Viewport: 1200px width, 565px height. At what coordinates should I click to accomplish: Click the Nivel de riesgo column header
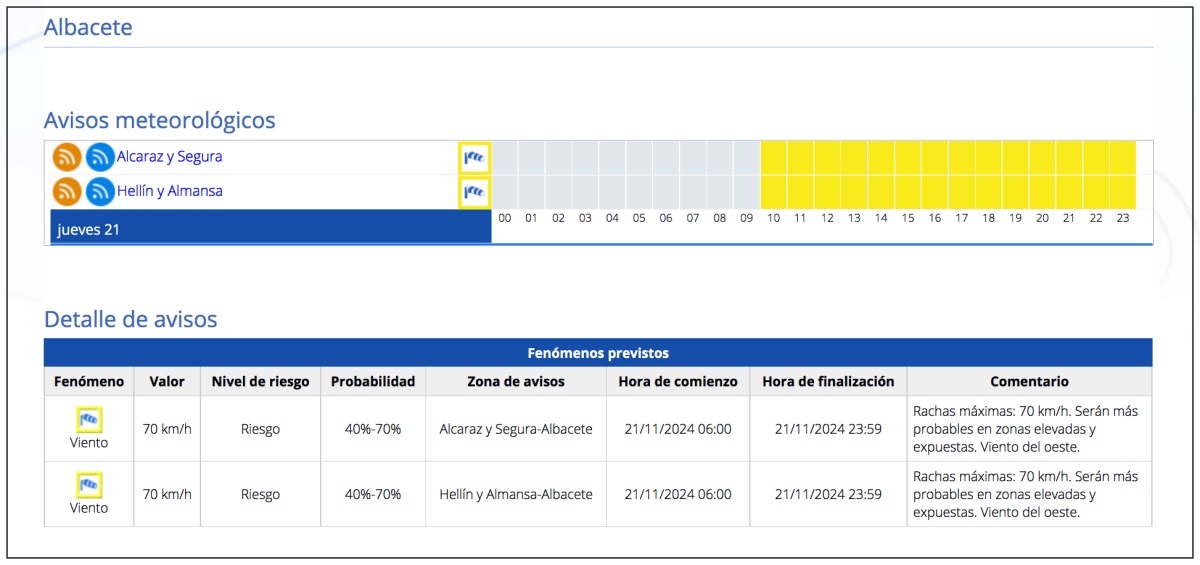click(x=260, y=381)
